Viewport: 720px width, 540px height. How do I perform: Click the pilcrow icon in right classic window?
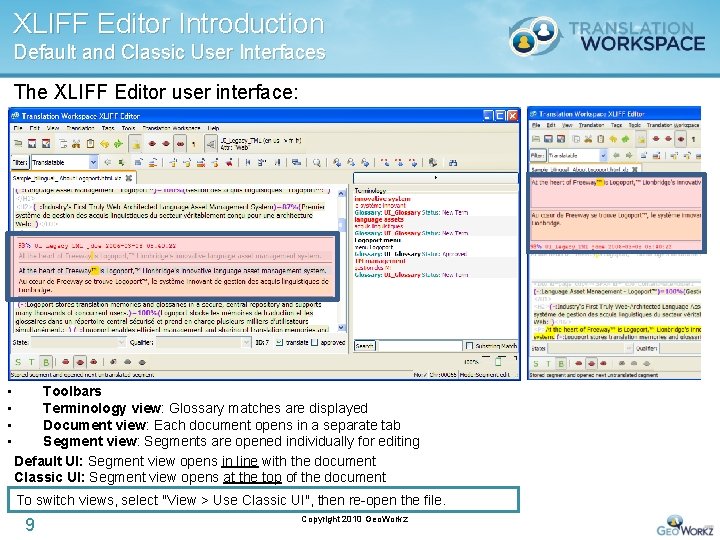coord(693,139)
